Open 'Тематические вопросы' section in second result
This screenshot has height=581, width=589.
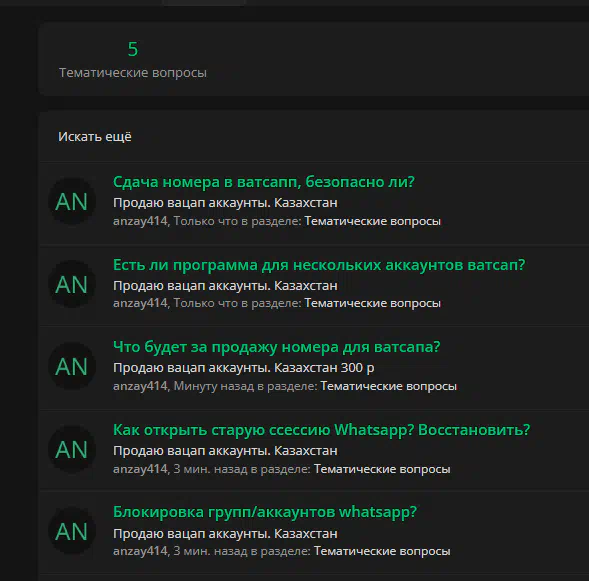(372, 303)
